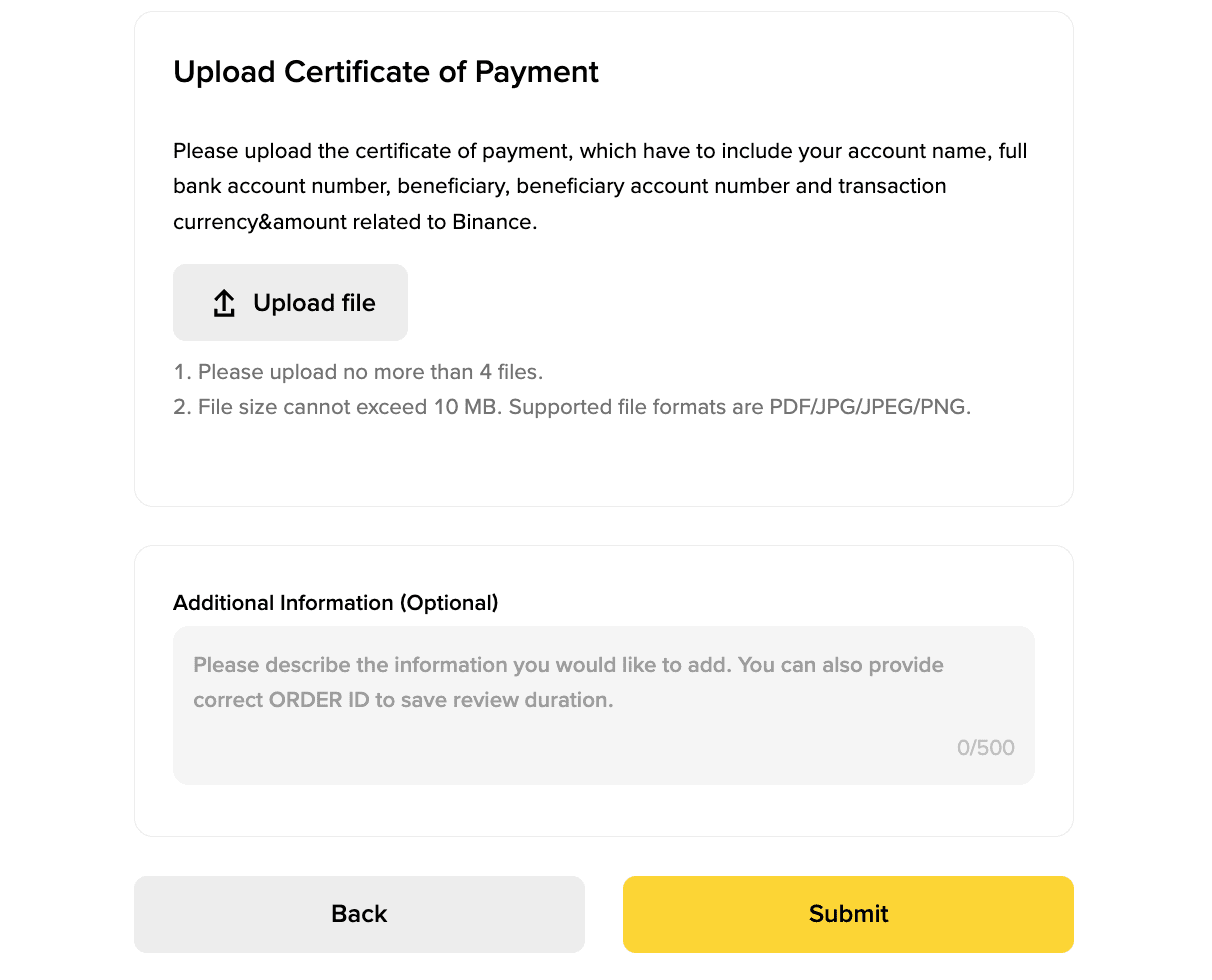Viewport: 1212px width, 980px height.
Task: Submit the payment certificate form
Action: click(x=848, y=914)
